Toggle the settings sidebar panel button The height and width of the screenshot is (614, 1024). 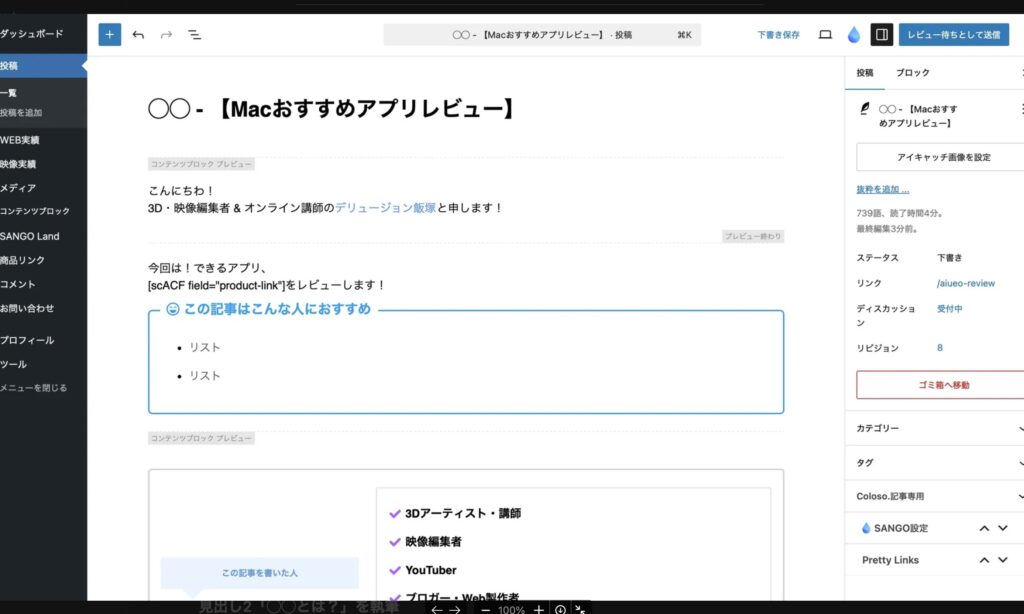[x=881, y=34]
